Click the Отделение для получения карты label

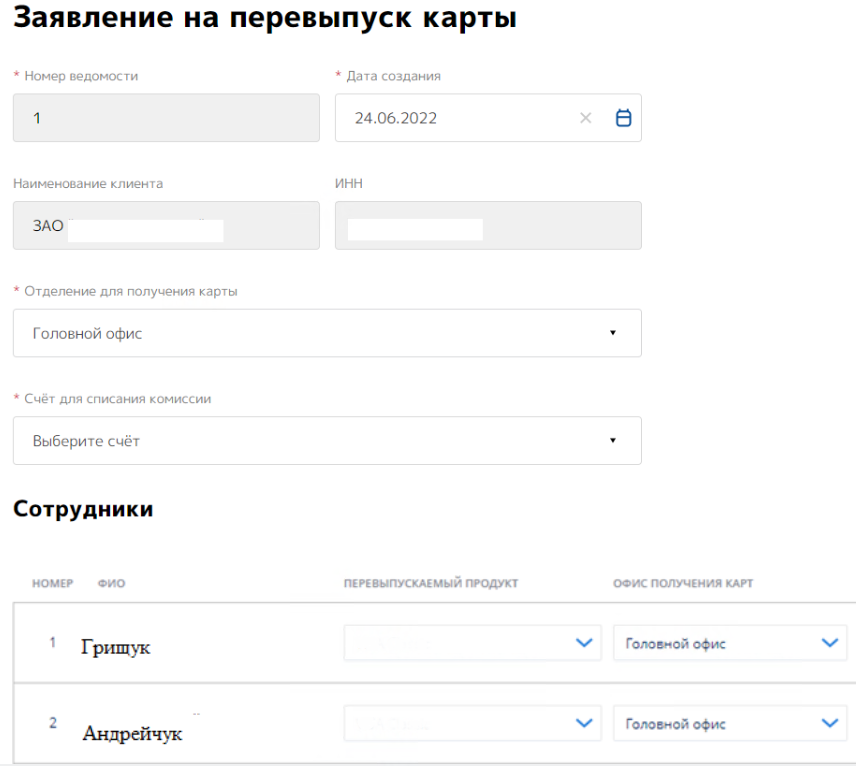click(130, 291)
